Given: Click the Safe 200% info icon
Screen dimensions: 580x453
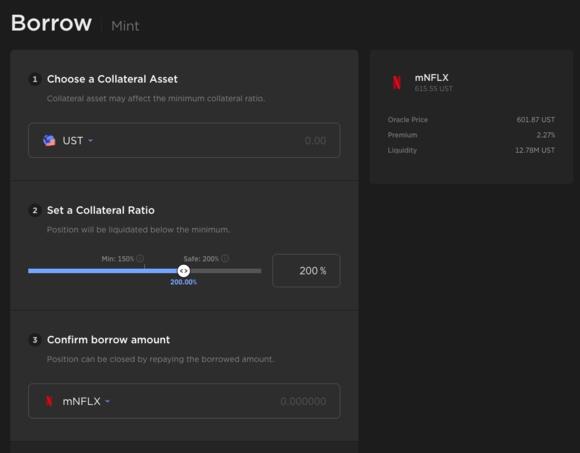Looking at the screenshot, I should click(x=225, y=258).
